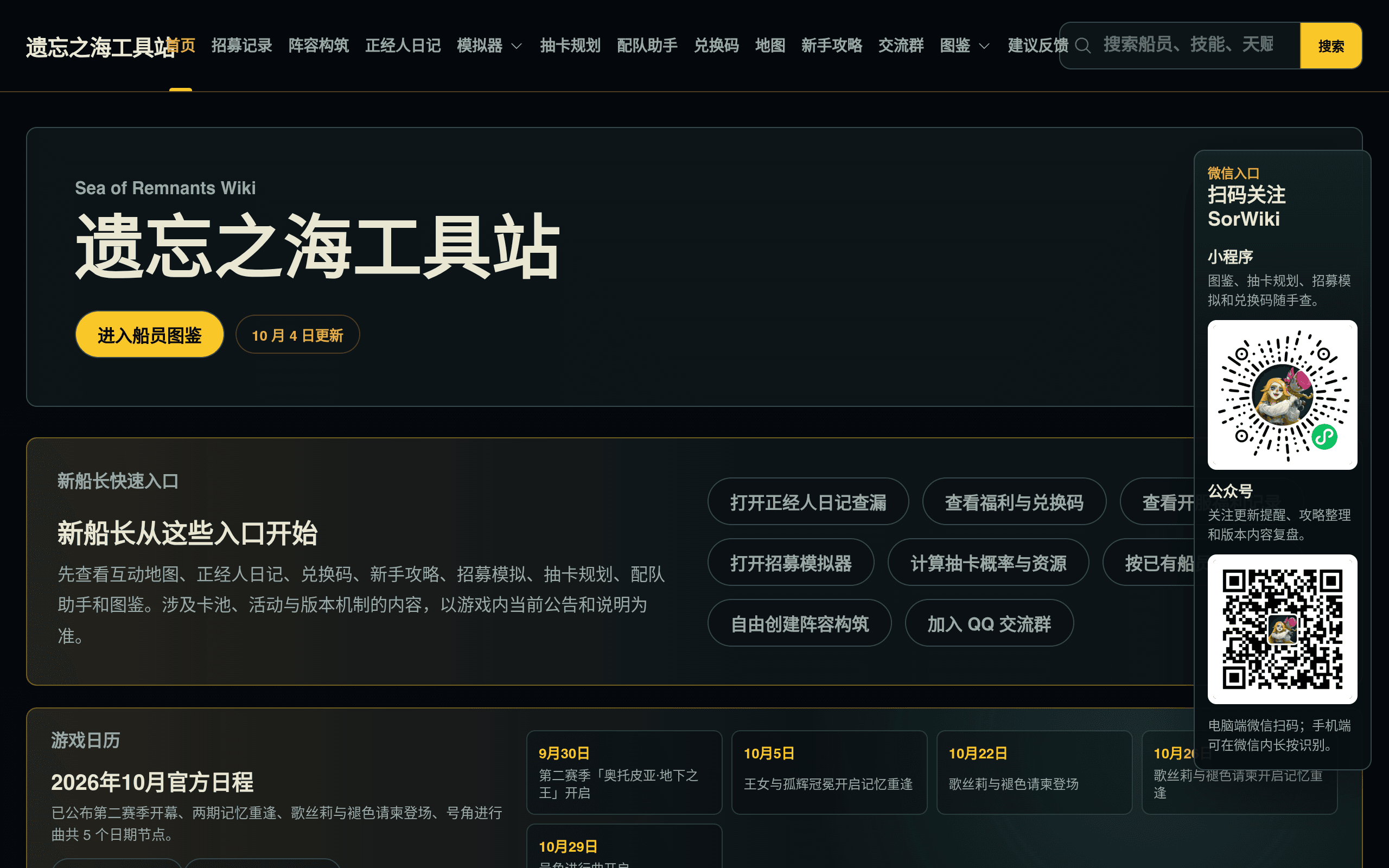Open the 9月30日 calendar card
Viewport: 1389px width, 868px height.
click(x=624, y=772)
